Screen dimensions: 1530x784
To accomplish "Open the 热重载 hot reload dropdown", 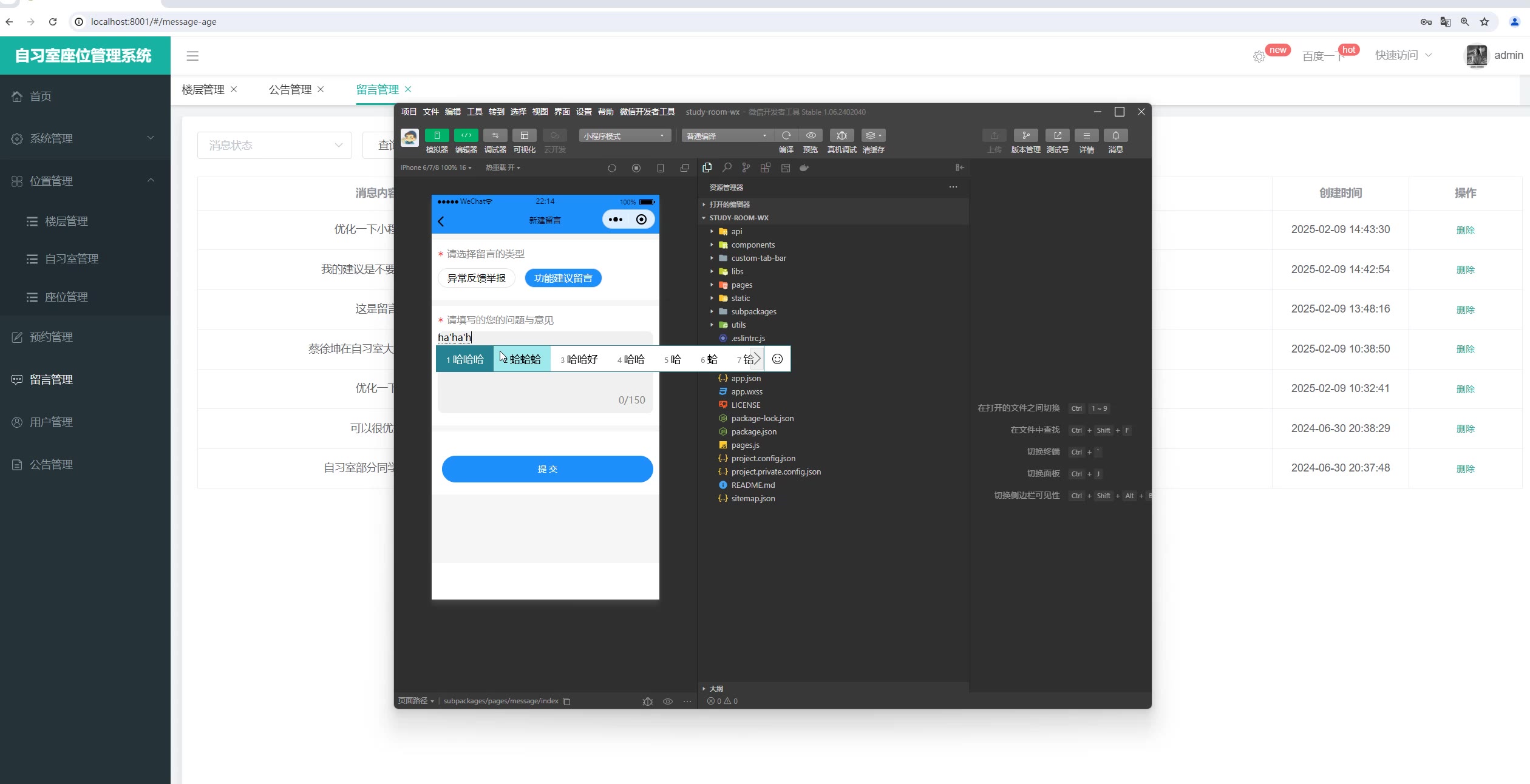I will point(503,167).
